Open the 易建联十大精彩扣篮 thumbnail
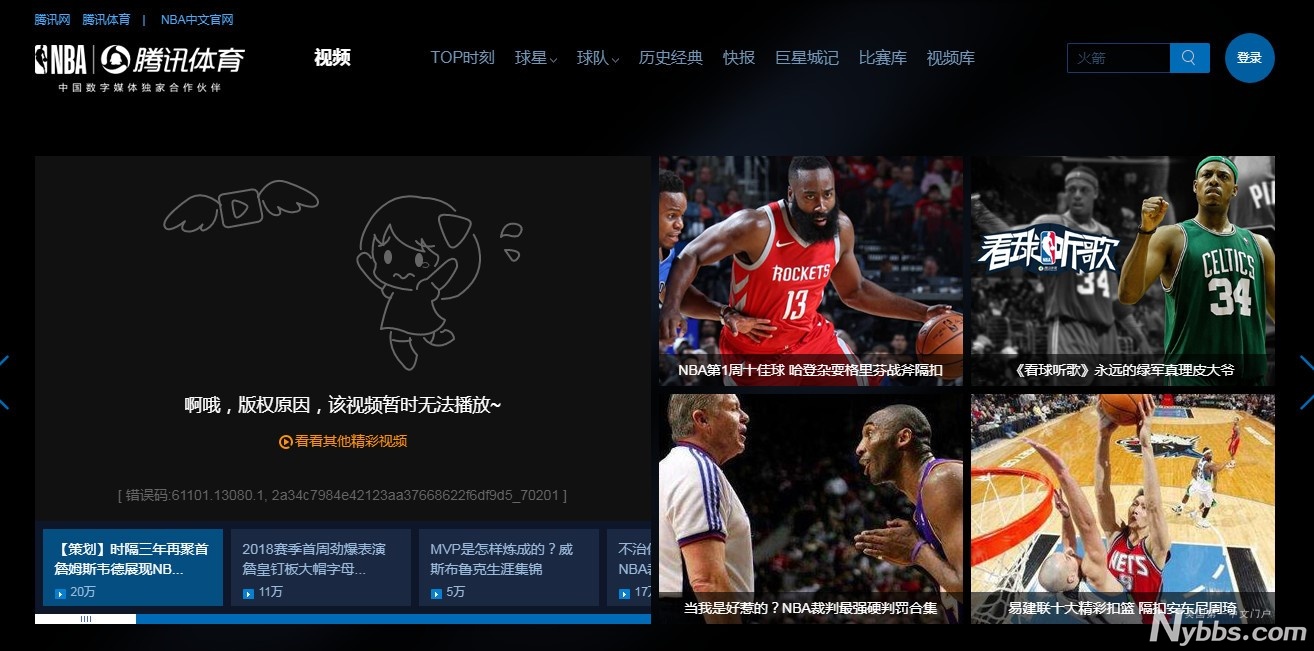The width and height of the screenshot is (1314, 651). tap(1123, 509)
